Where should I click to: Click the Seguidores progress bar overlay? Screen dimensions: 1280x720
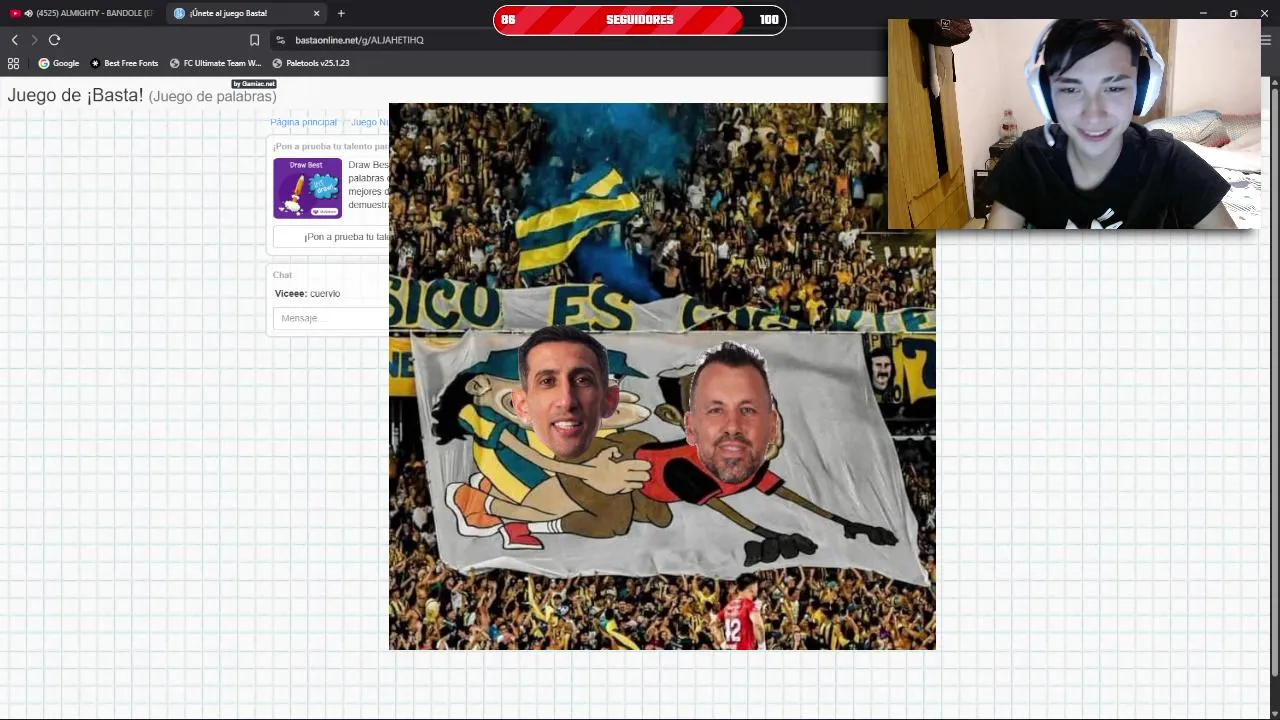pos(640,20)
